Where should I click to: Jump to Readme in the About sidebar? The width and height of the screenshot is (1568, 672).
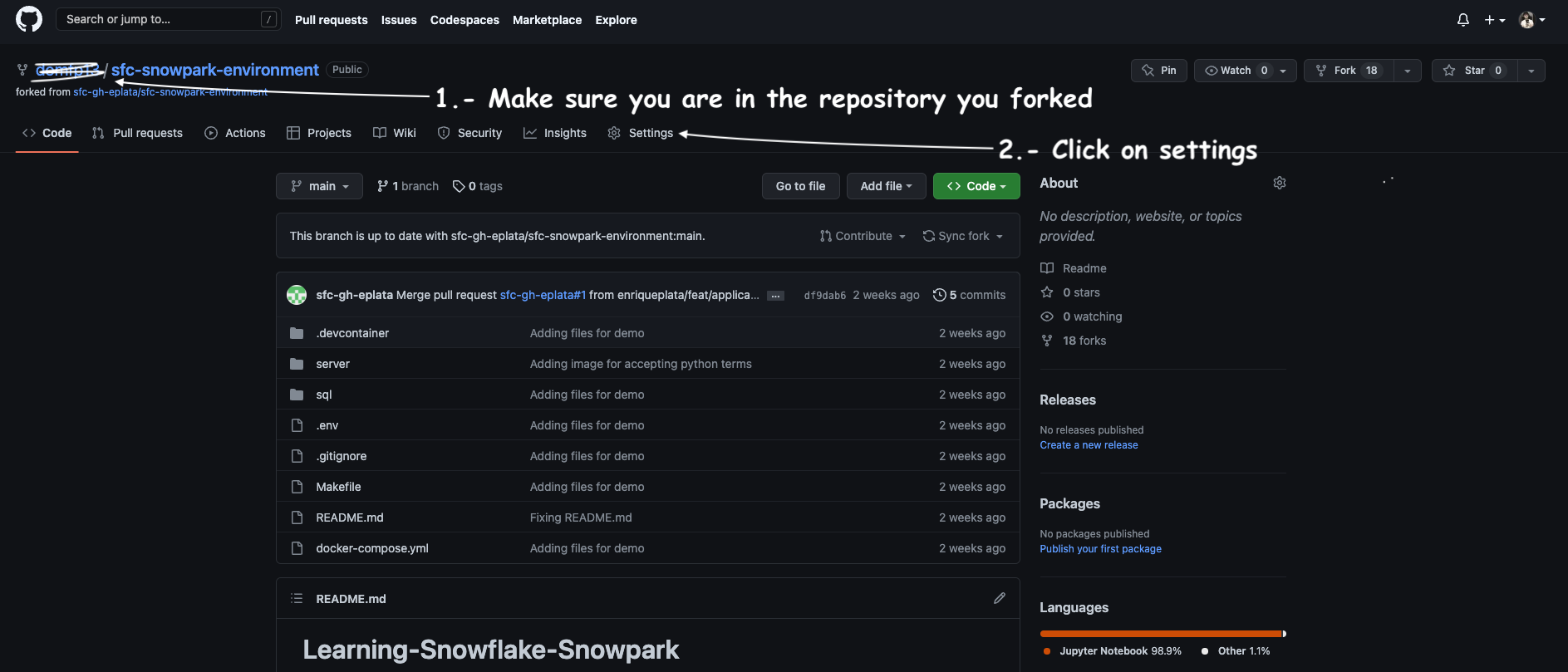(1074, 268)
